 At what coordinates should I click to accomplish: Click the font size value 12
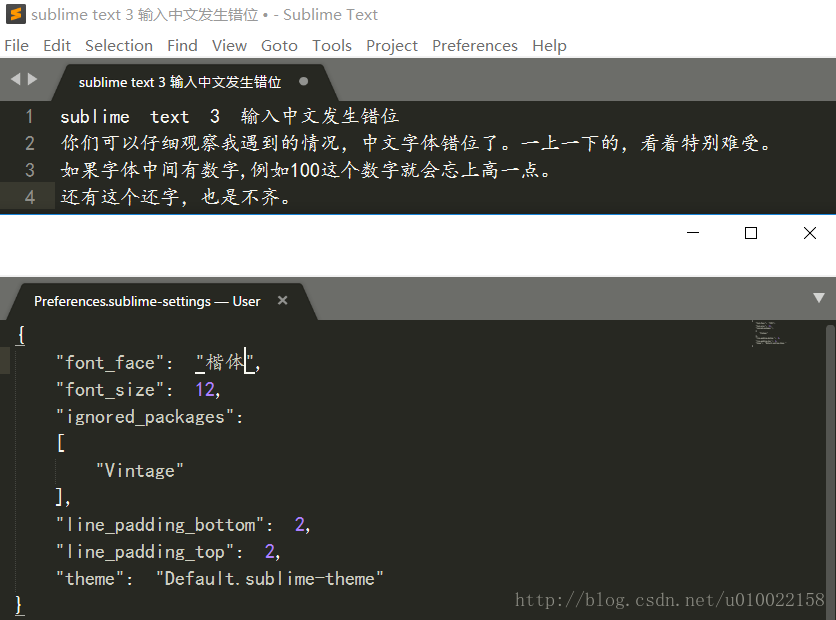pos(205,390)
